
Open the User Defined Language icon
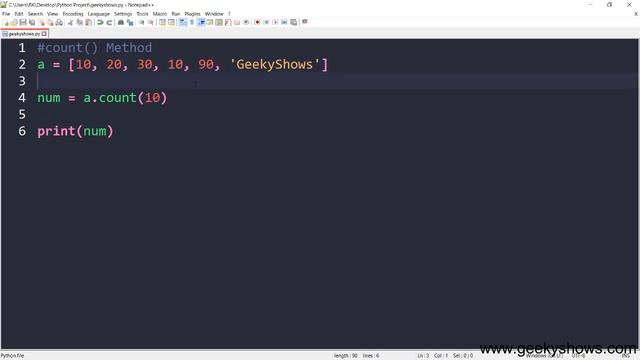(210, 22)
